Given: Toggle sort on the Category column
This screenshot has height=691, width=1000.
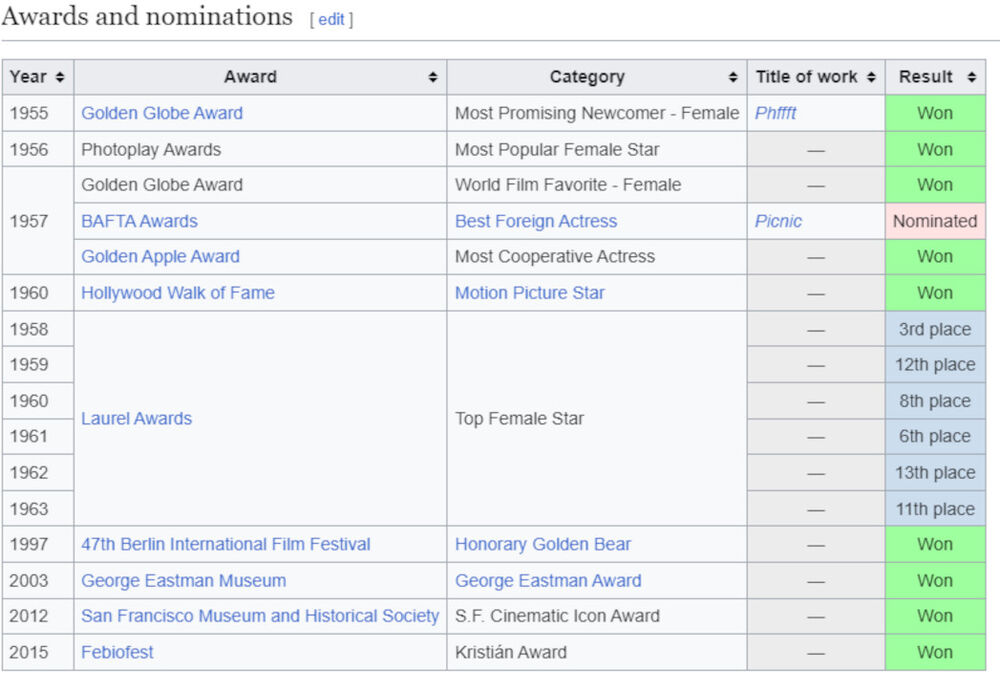Looking at the screenshot, I should (733, 77).
